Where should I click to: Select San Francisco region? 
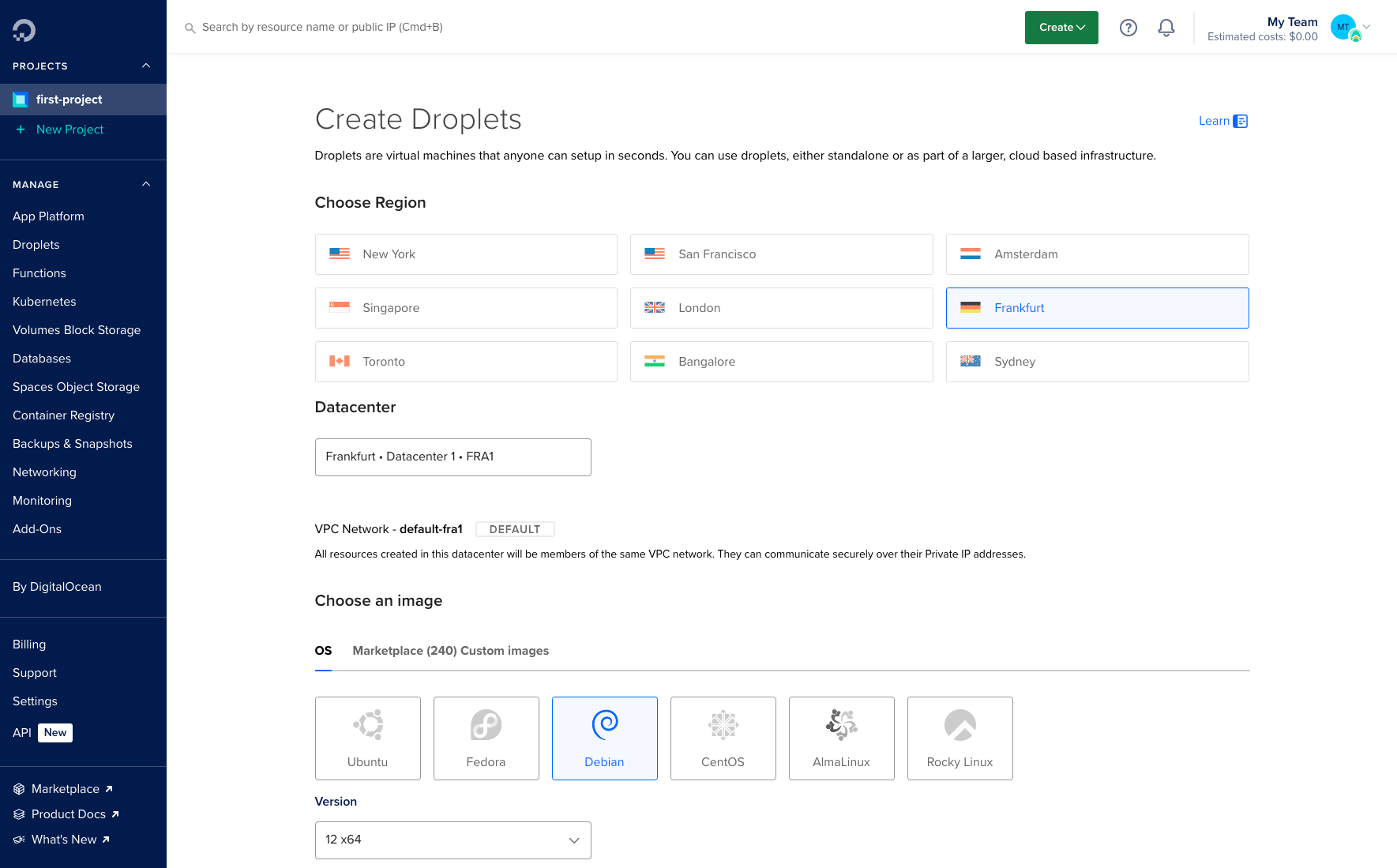coord(782,254)
